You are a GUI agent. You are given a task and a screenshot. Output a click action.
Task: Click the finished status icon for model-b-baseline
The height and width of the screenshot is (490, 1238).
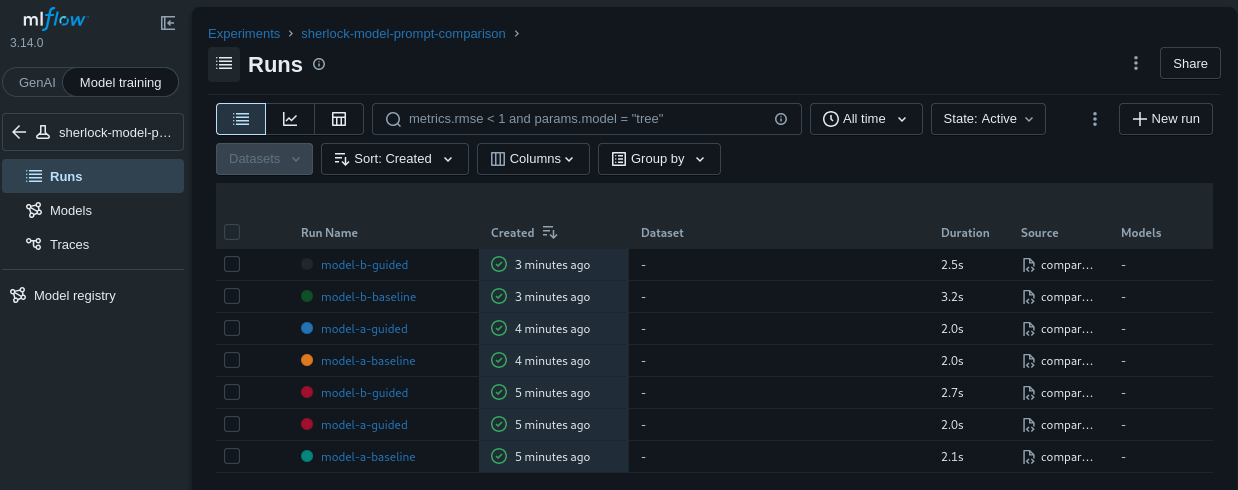coord(499,297)
